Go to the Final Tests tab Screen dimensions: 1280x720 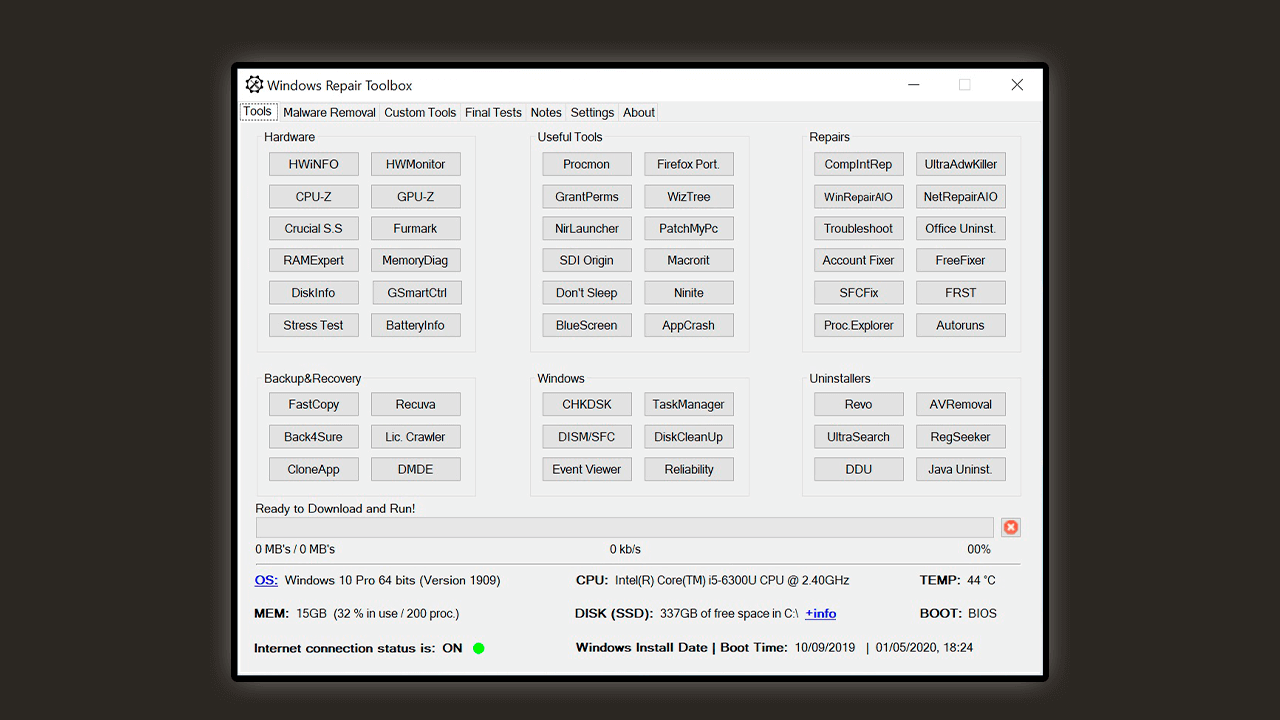(493, 113)
